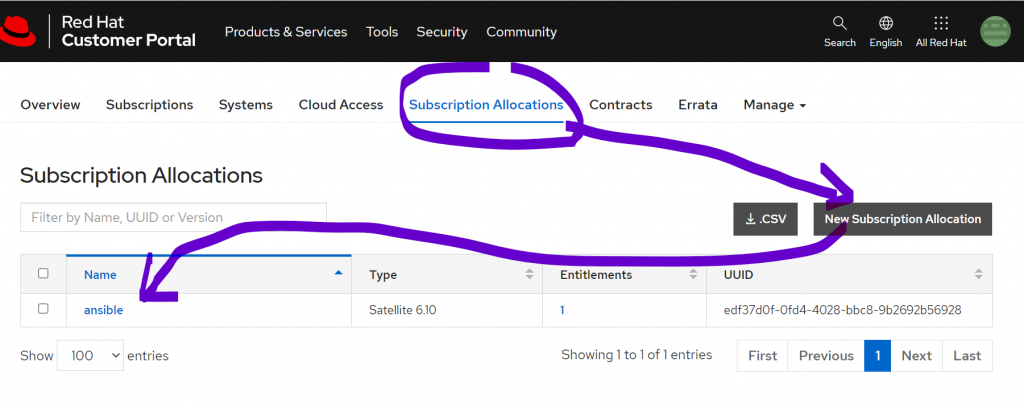Click the Filter by Name search field

click(x=173, y=217)
